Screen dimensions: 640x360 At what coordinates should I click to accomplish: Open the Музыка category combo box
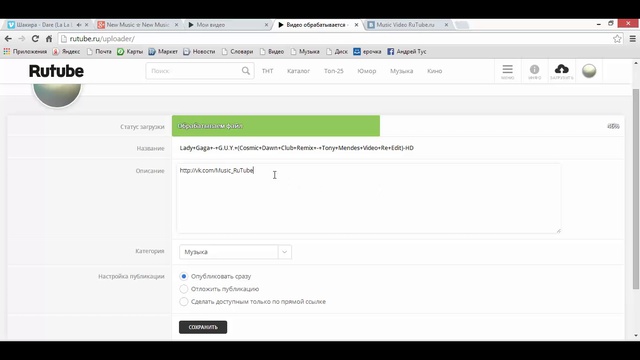pos(235,252)
